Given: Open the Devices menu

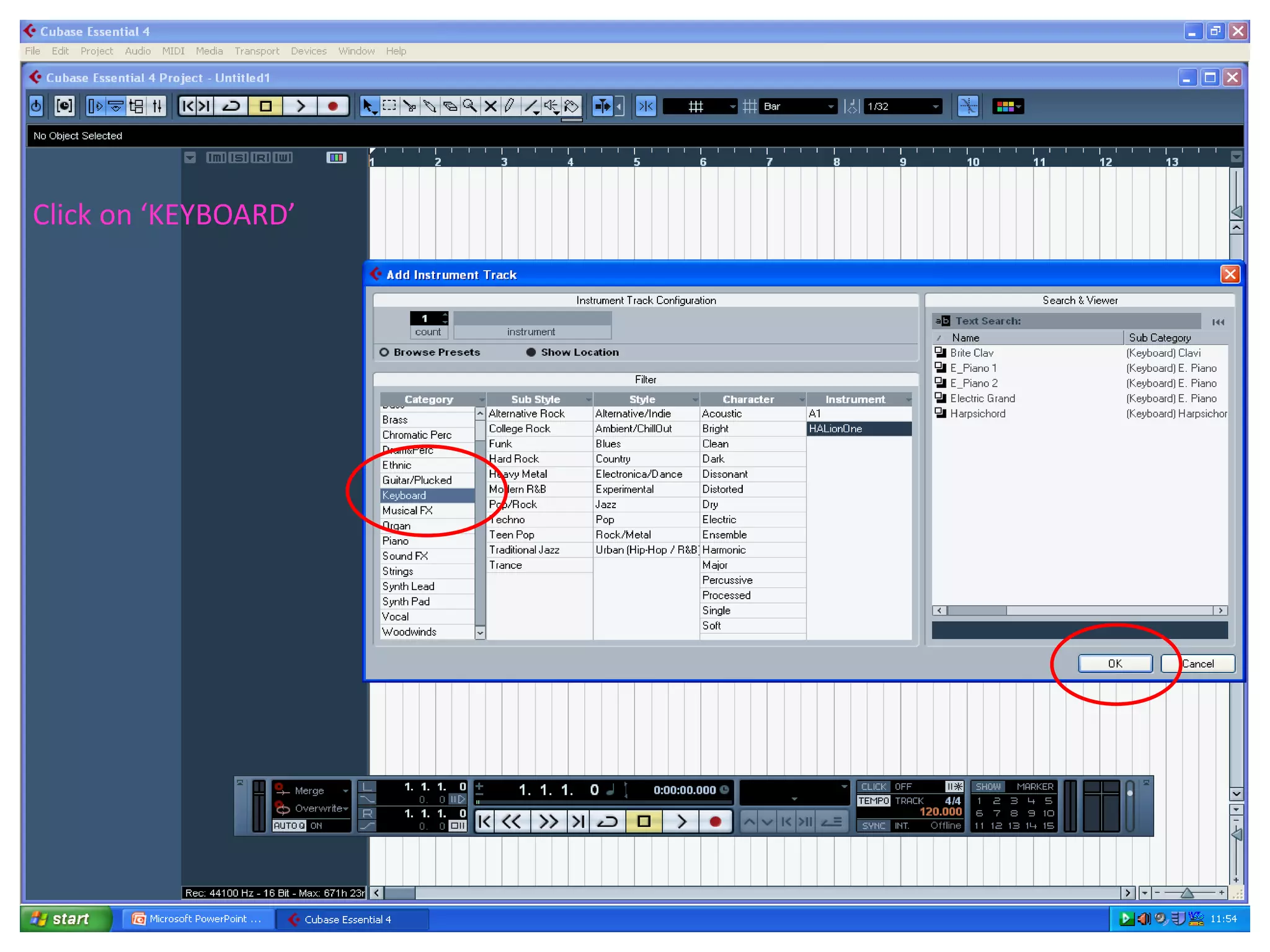Looking at the screenshot, I should [308, 51].
